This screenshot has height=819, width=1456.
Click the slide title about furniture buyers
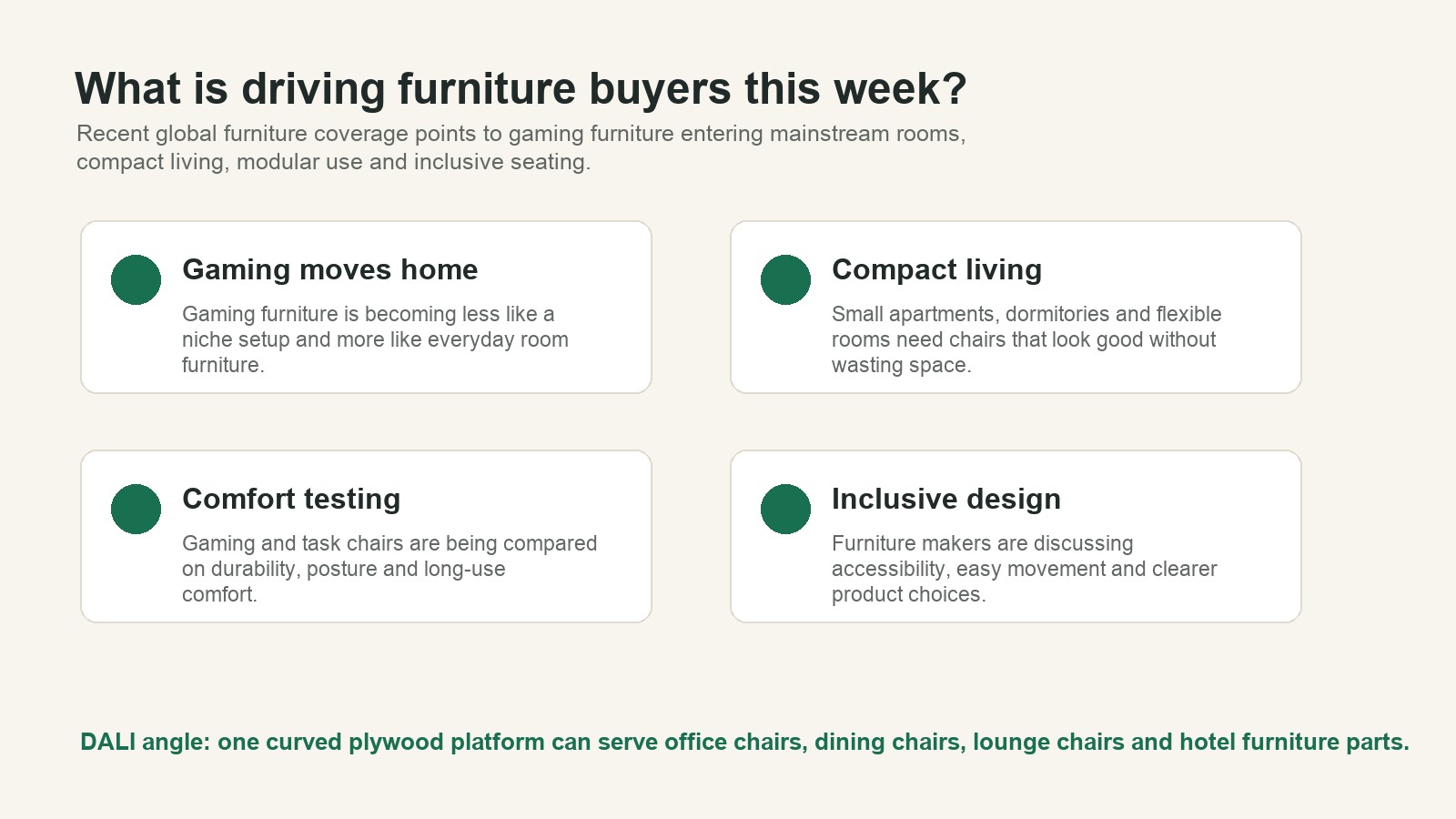[x=521, y=89]
